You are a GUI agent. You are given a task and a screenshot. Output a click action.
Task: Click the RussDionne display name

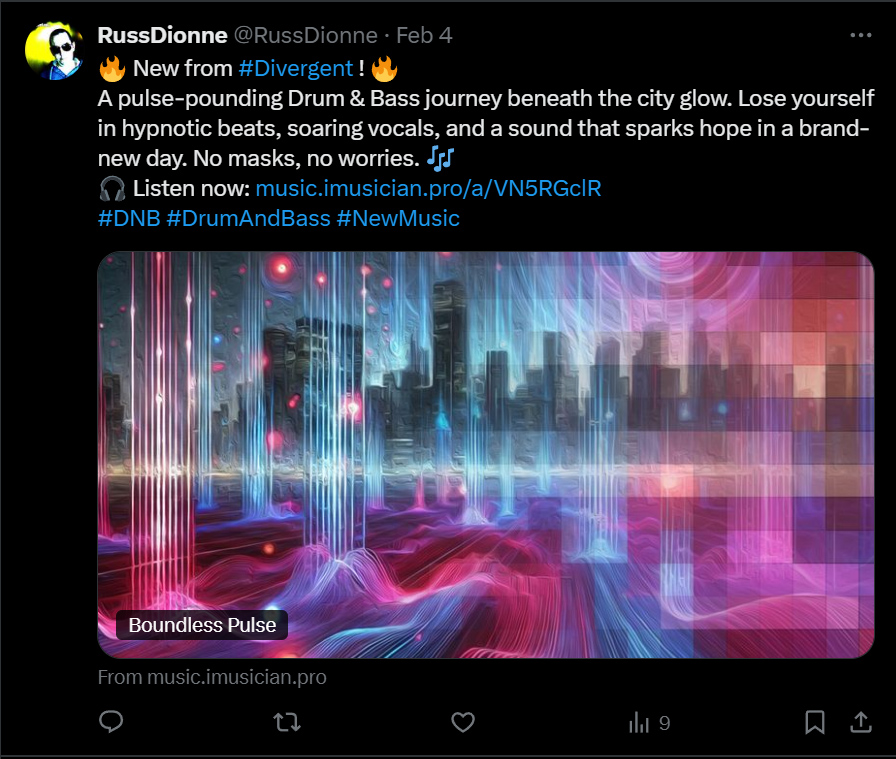[162, 35]
